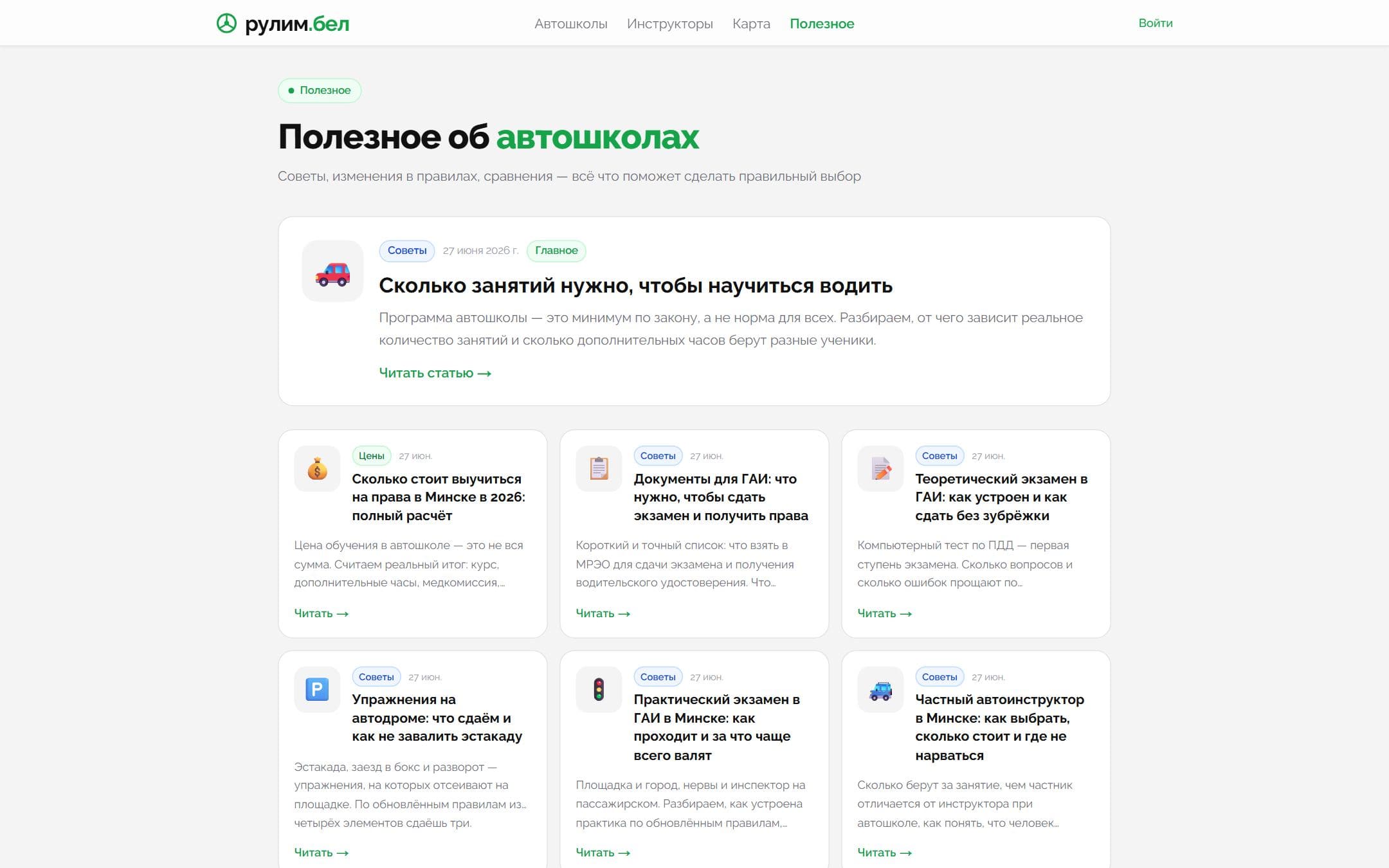Open the Практический экзамен в ГАИ title
Image resolution: width=1389 pixels, height=868 pixels.
tap(716, 727)
